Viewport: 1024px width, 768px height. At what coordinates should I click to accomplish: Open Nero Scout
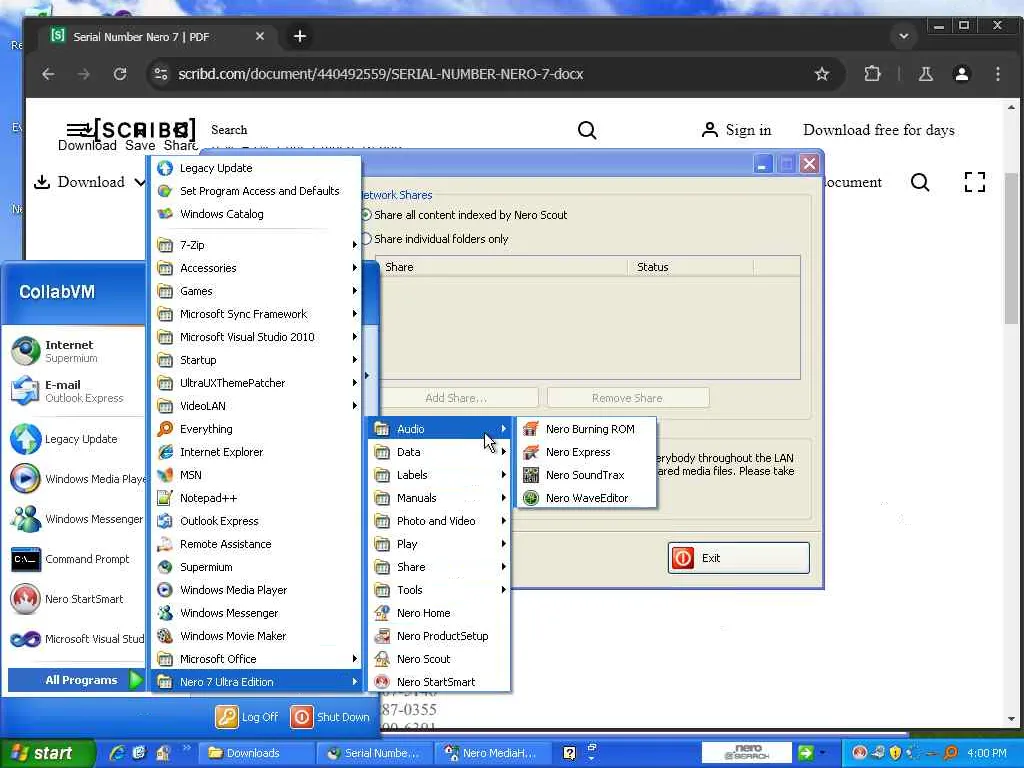point(438,659)
